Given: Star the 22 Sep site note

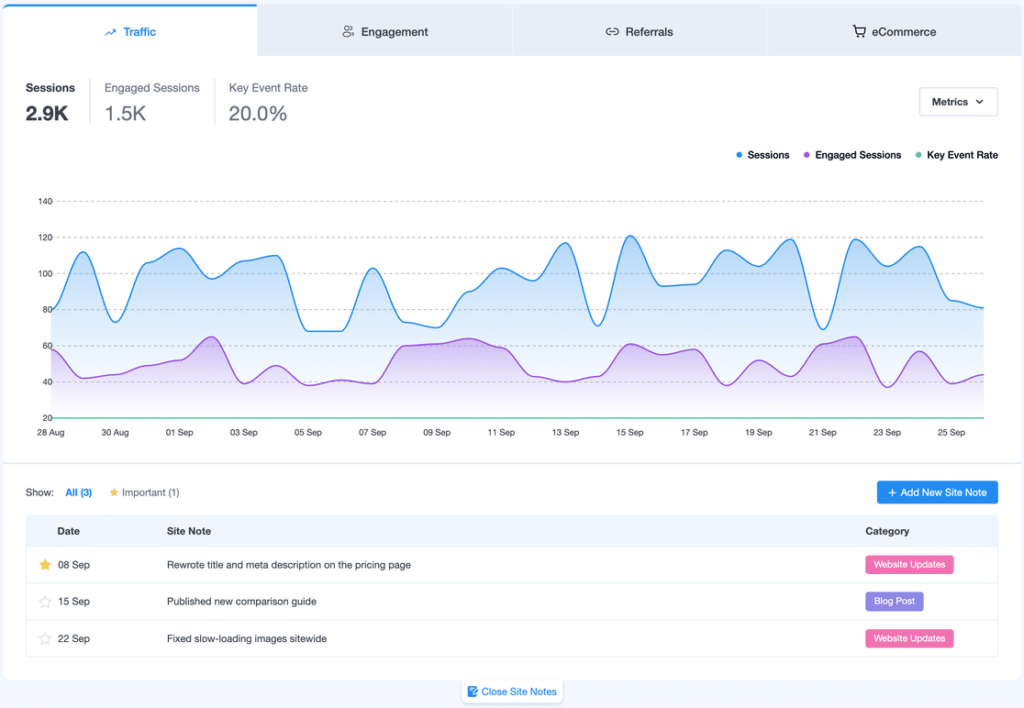Looking at the screenshot, I should [x=45, y=638].
